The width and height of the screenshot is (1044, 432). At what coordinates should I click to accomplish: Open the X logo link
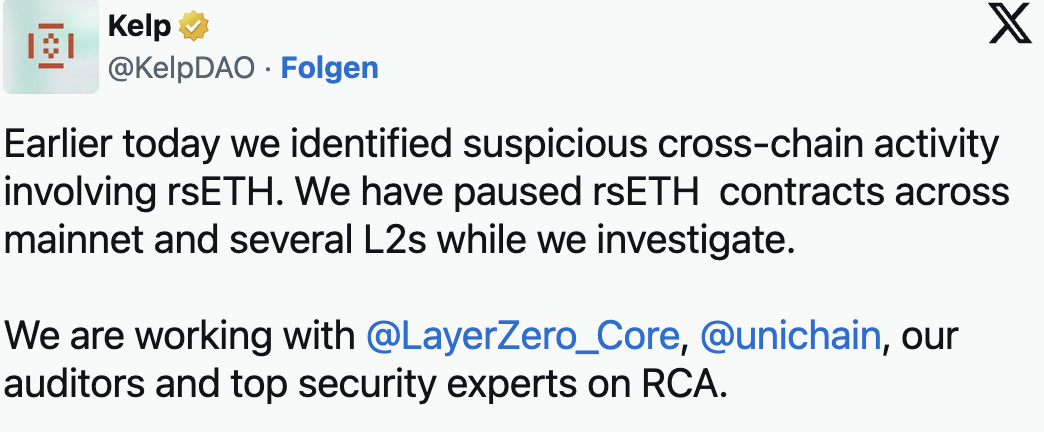pos(1009,26)
